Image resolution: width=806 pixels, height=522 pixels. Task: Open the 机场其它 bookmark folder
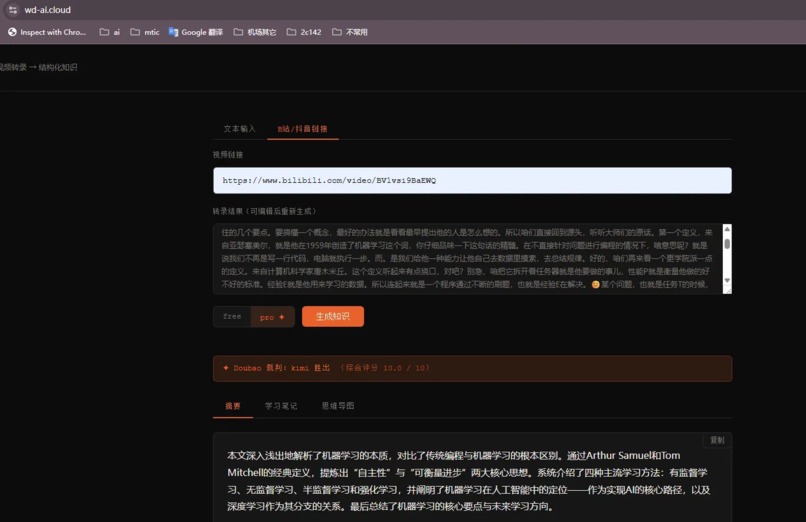255,32
